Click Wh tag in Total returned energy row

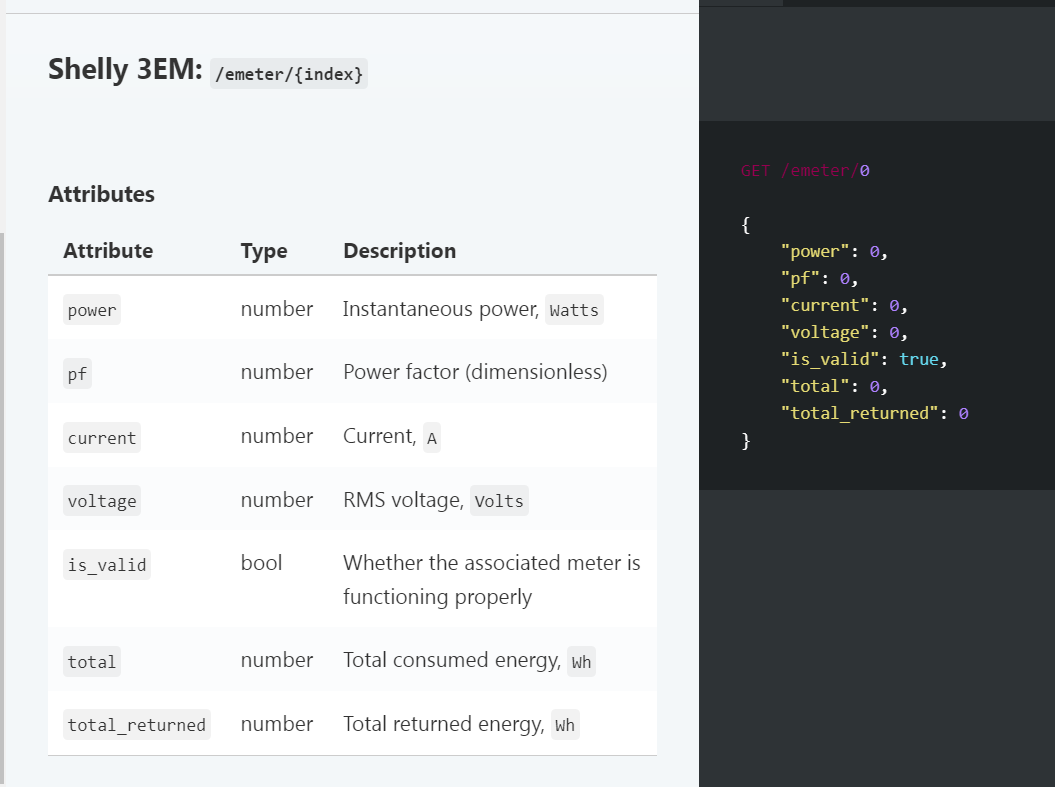point(565,724)
